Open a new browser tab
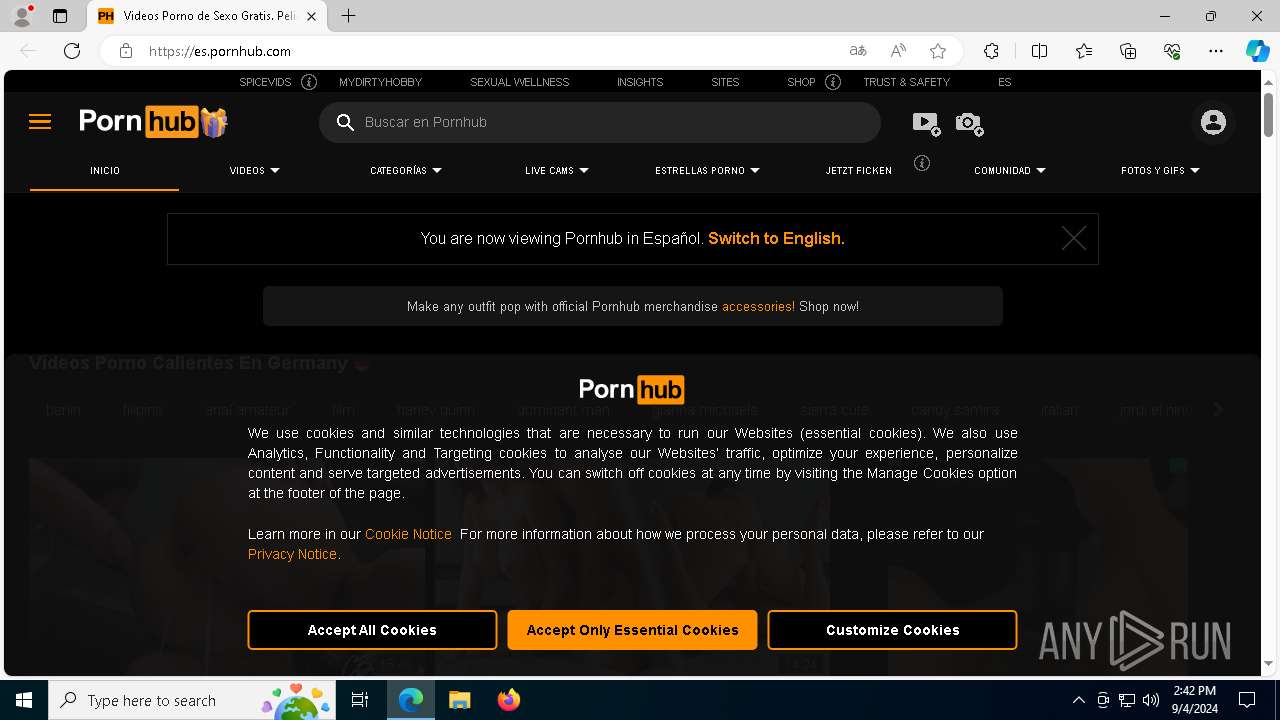The height and width of the screenshot is (720, 1280). (x=348, y=16)
